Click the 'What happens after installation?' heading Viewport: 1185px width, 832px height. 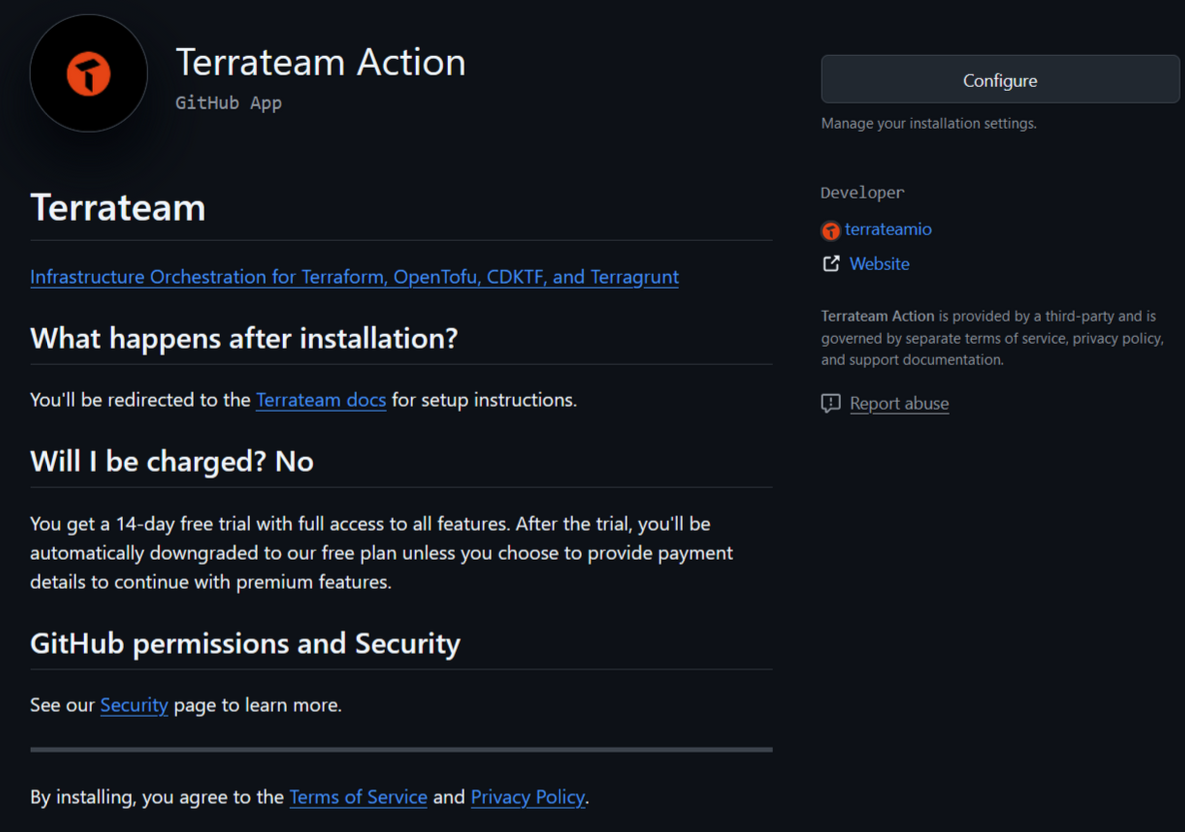[243, 339]
